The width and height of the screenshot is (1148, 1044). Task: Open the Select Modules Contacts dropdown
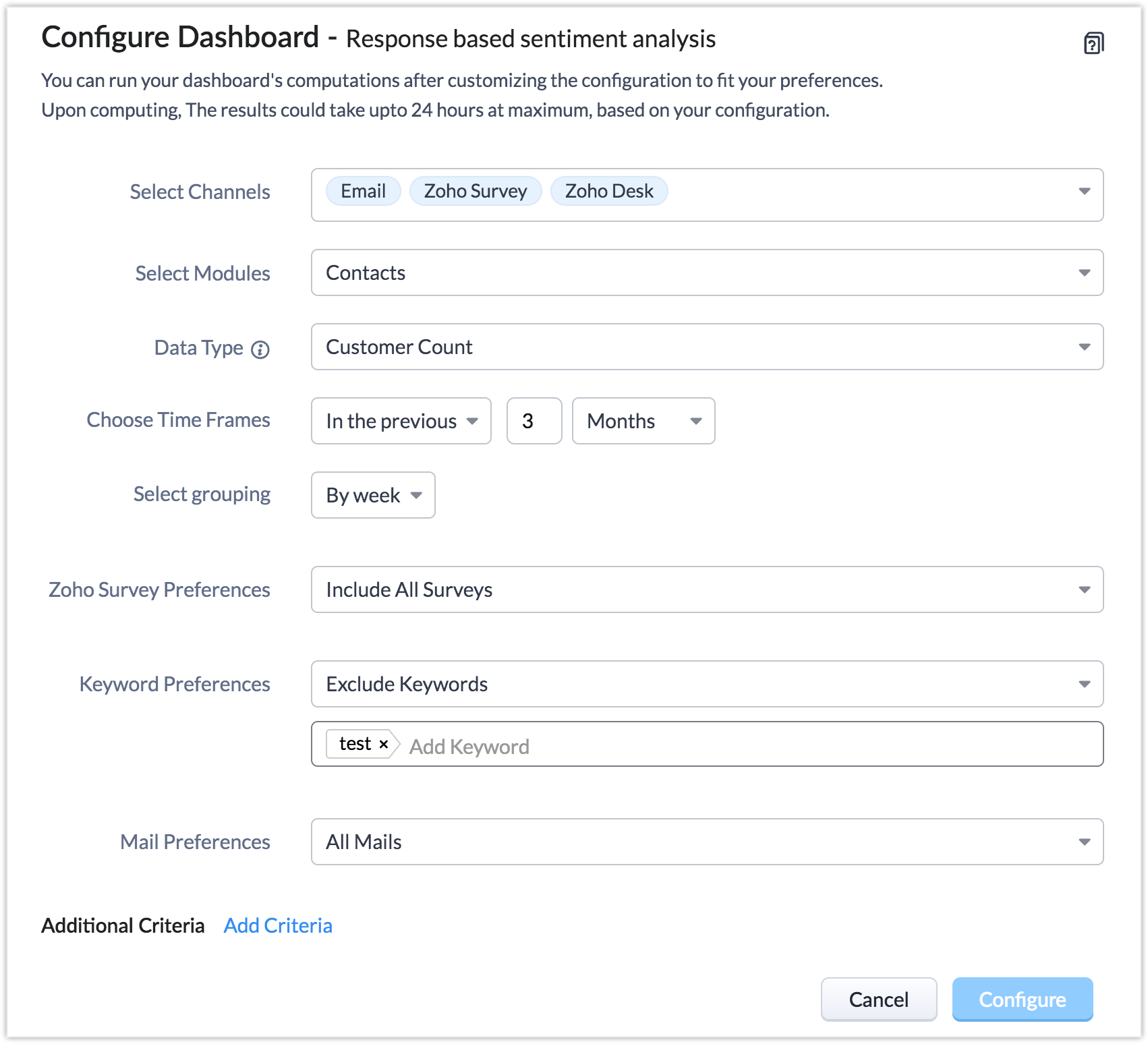[x=706, y=273]
